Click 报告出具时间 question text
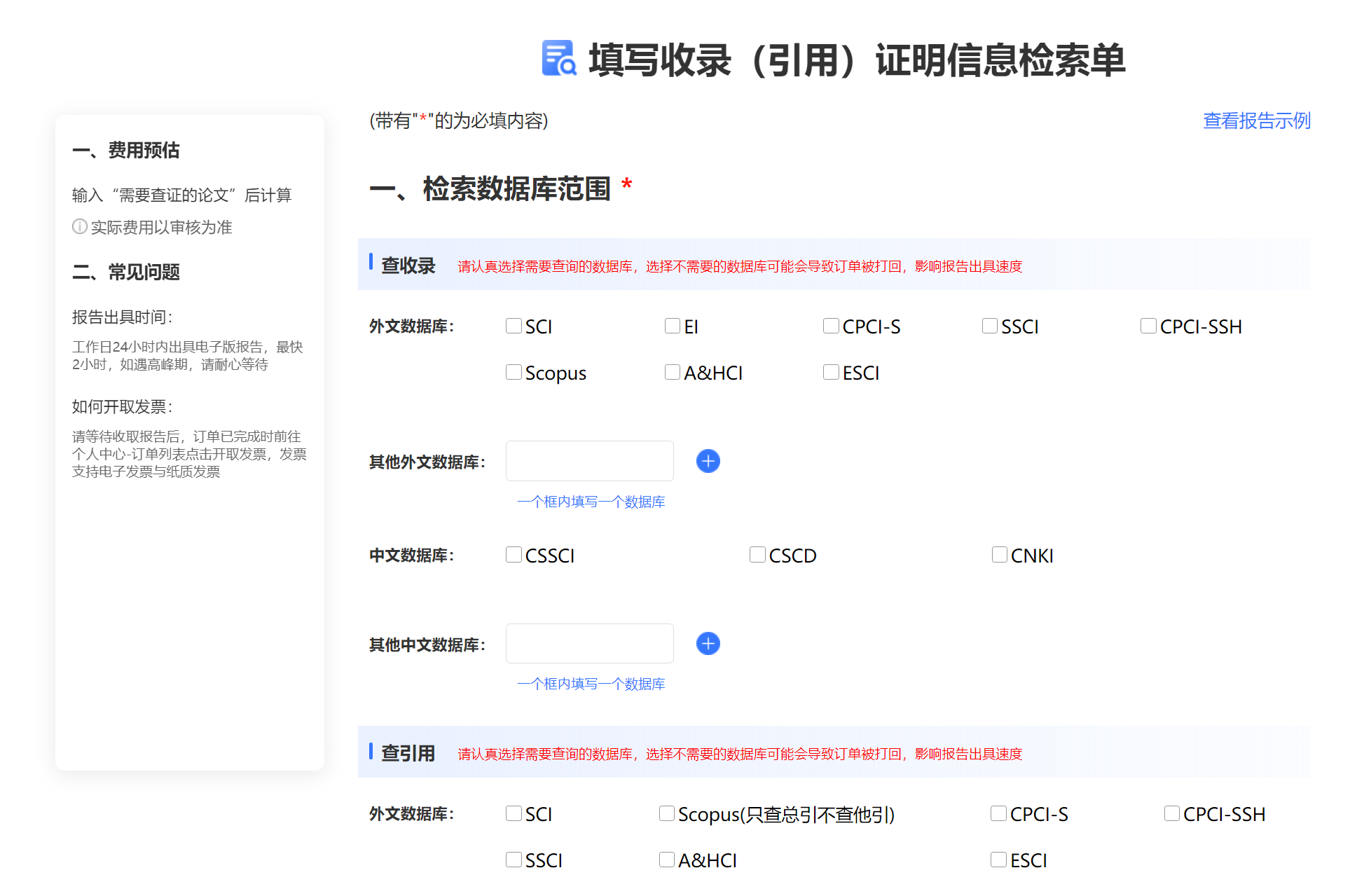The height and width of the screenshot is (896, 1350). click(123, 317)
